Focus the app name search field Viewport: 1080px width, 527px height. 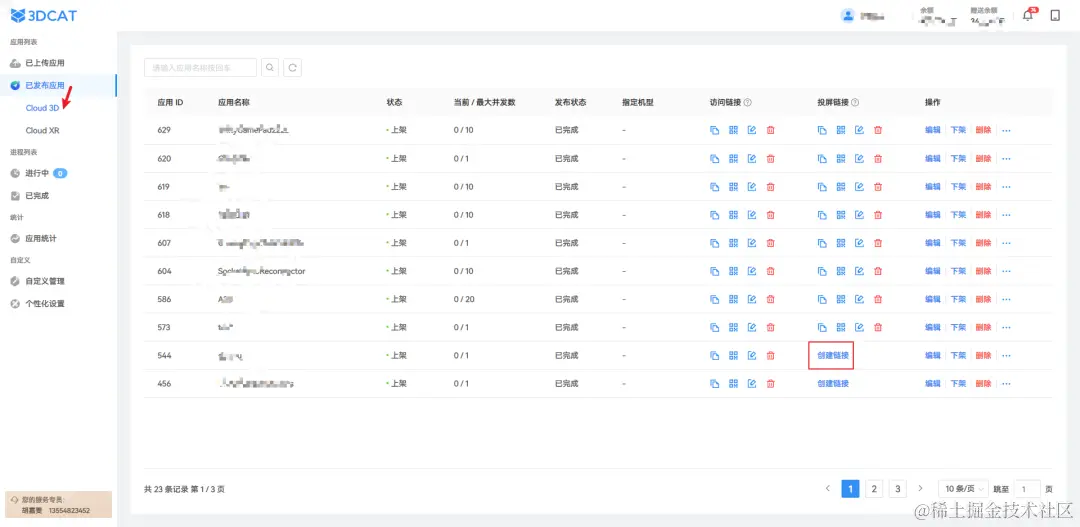pyautogui.click(x=200, y=68)
